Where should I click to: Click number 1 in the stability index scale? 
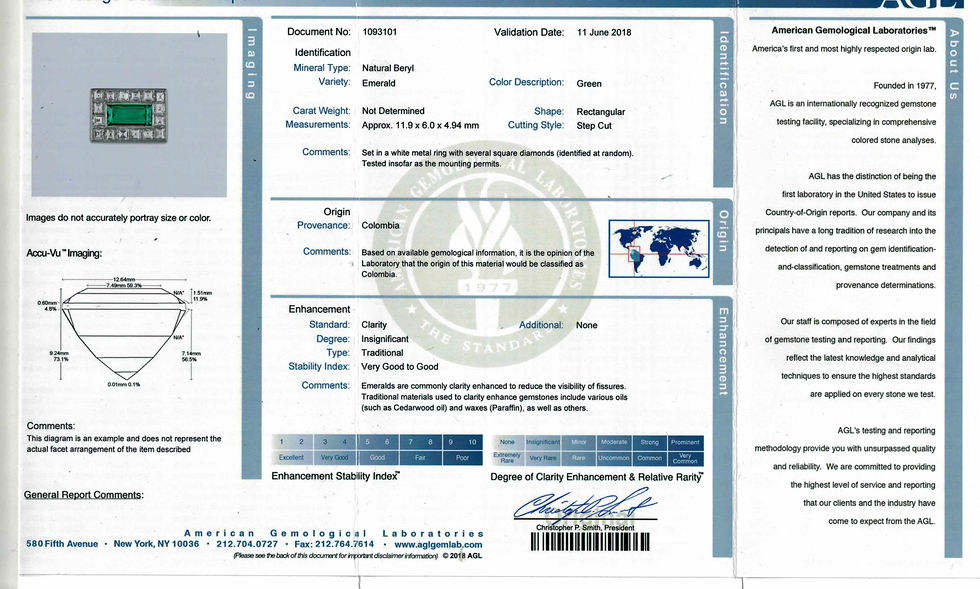tap(282, 442)
